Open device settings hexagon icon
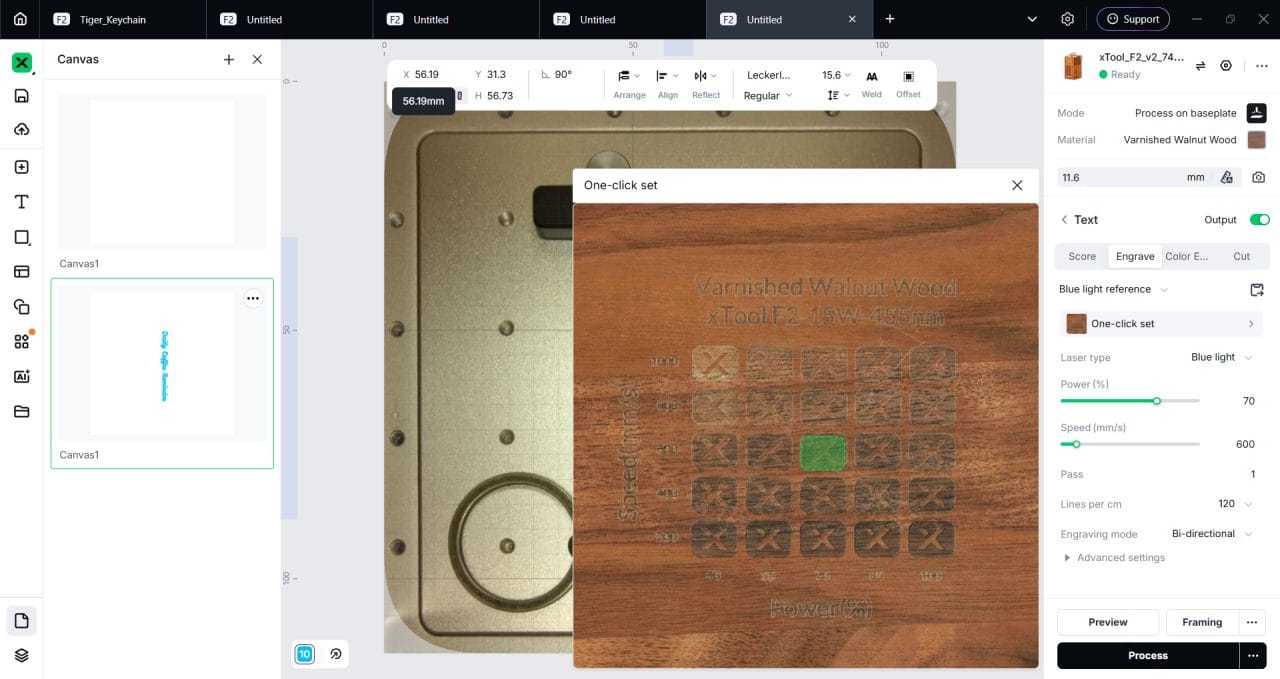The height and width of the screenshot is (679, 1280). click(1226, 65)
